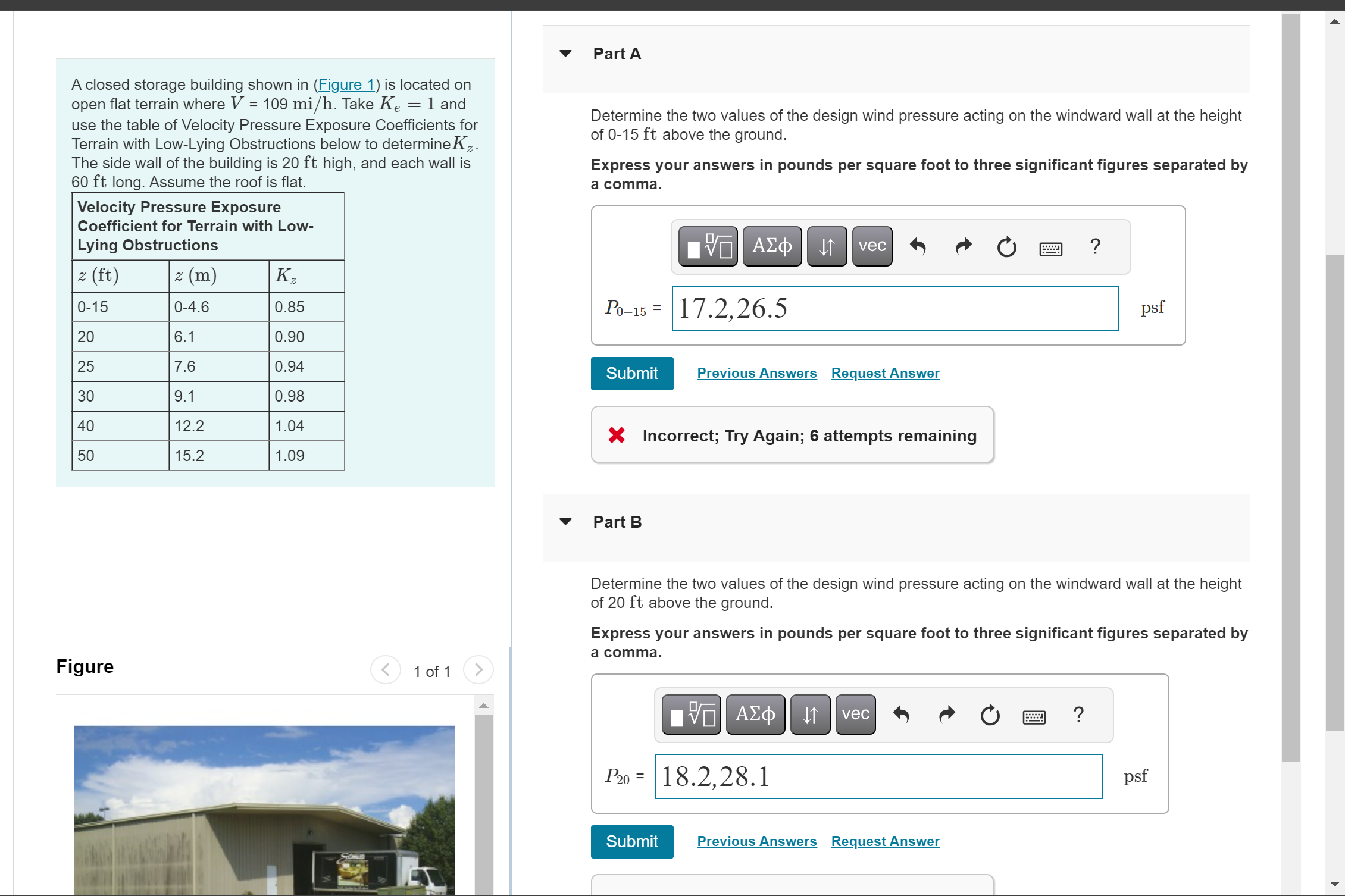Collapse Part B section
The image size is (1345, 896).
click(565, 522)
